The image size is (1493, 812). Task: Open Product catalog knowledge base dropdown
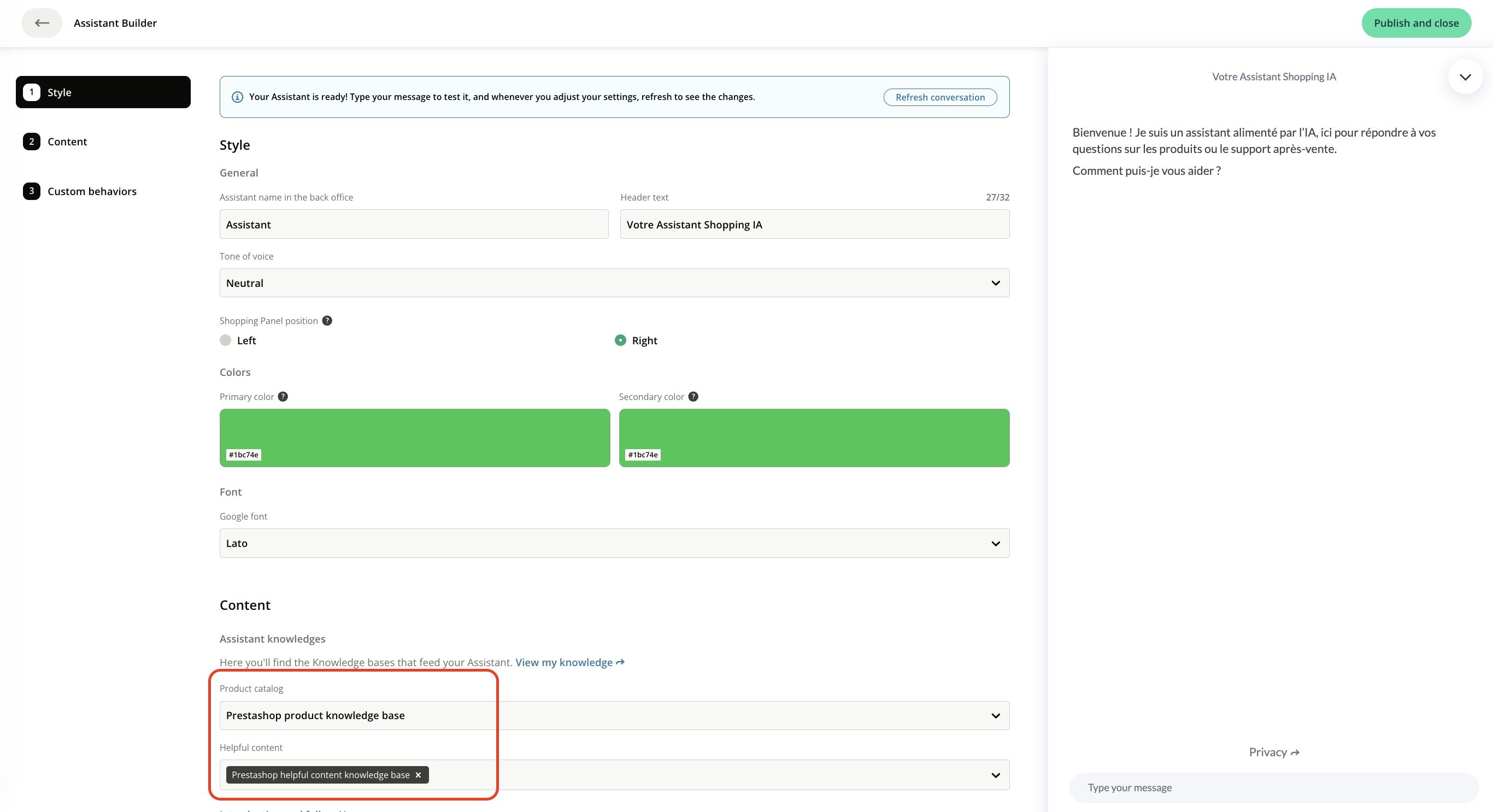614,715
